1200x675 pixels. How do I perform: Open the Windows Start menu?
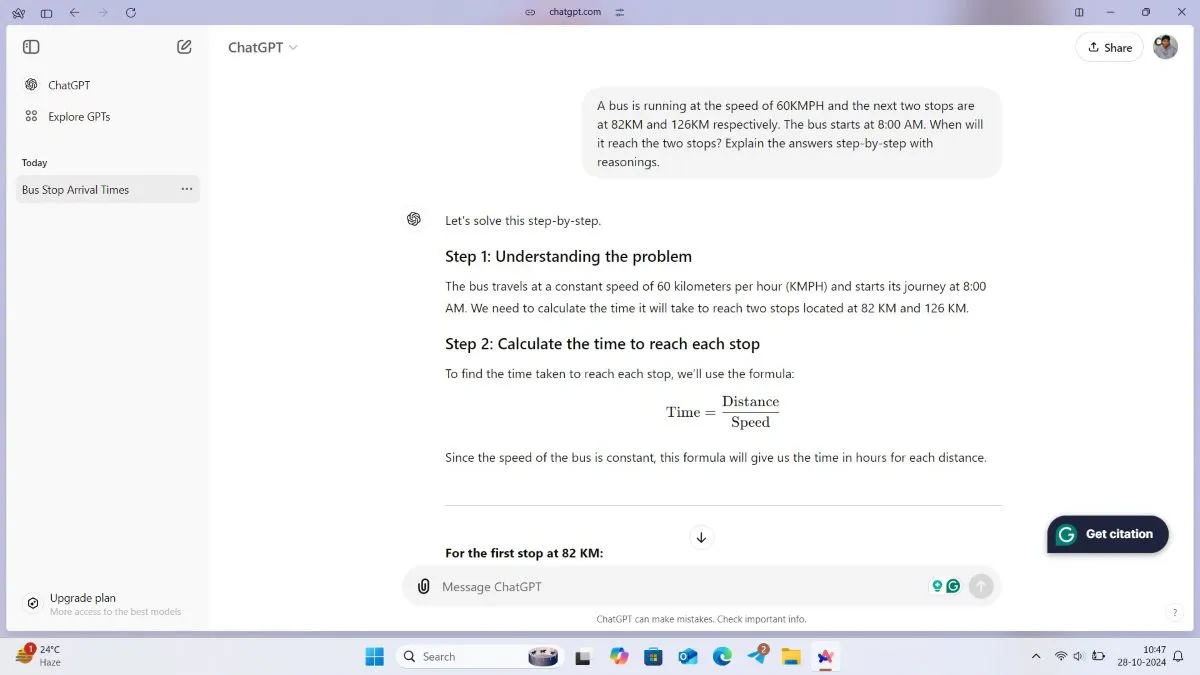click(374, 656)
